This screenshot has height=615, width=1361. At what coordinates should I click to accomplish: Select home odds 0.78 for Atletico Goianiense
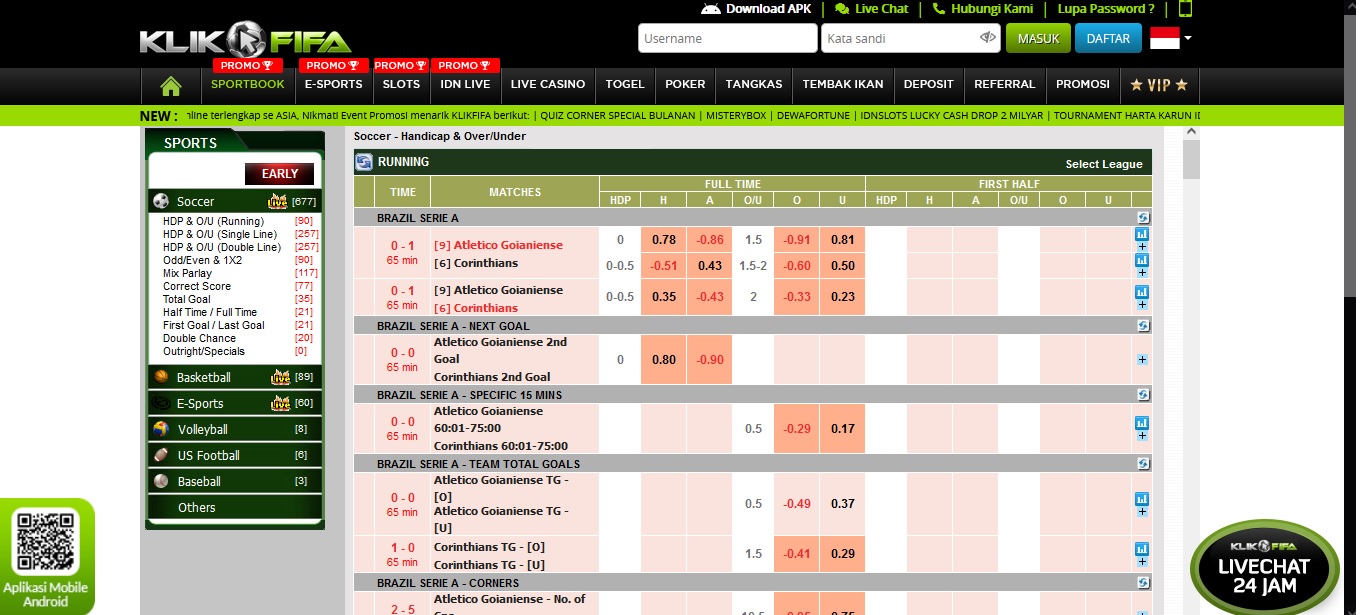click(x=663, y=240)
